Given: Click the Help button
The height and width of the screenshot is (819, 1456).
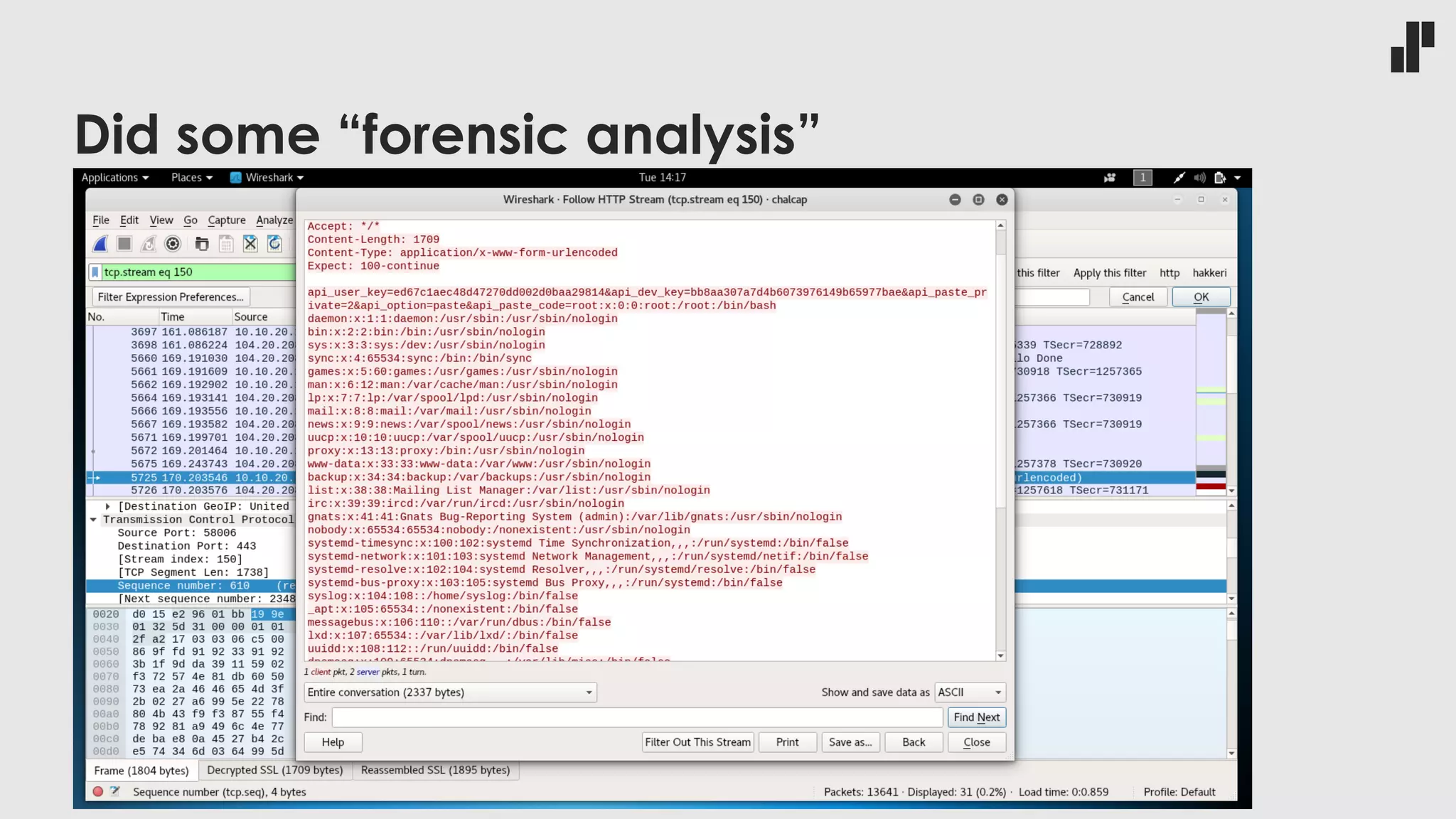Looking at the screenshot, I should [333, 742].
